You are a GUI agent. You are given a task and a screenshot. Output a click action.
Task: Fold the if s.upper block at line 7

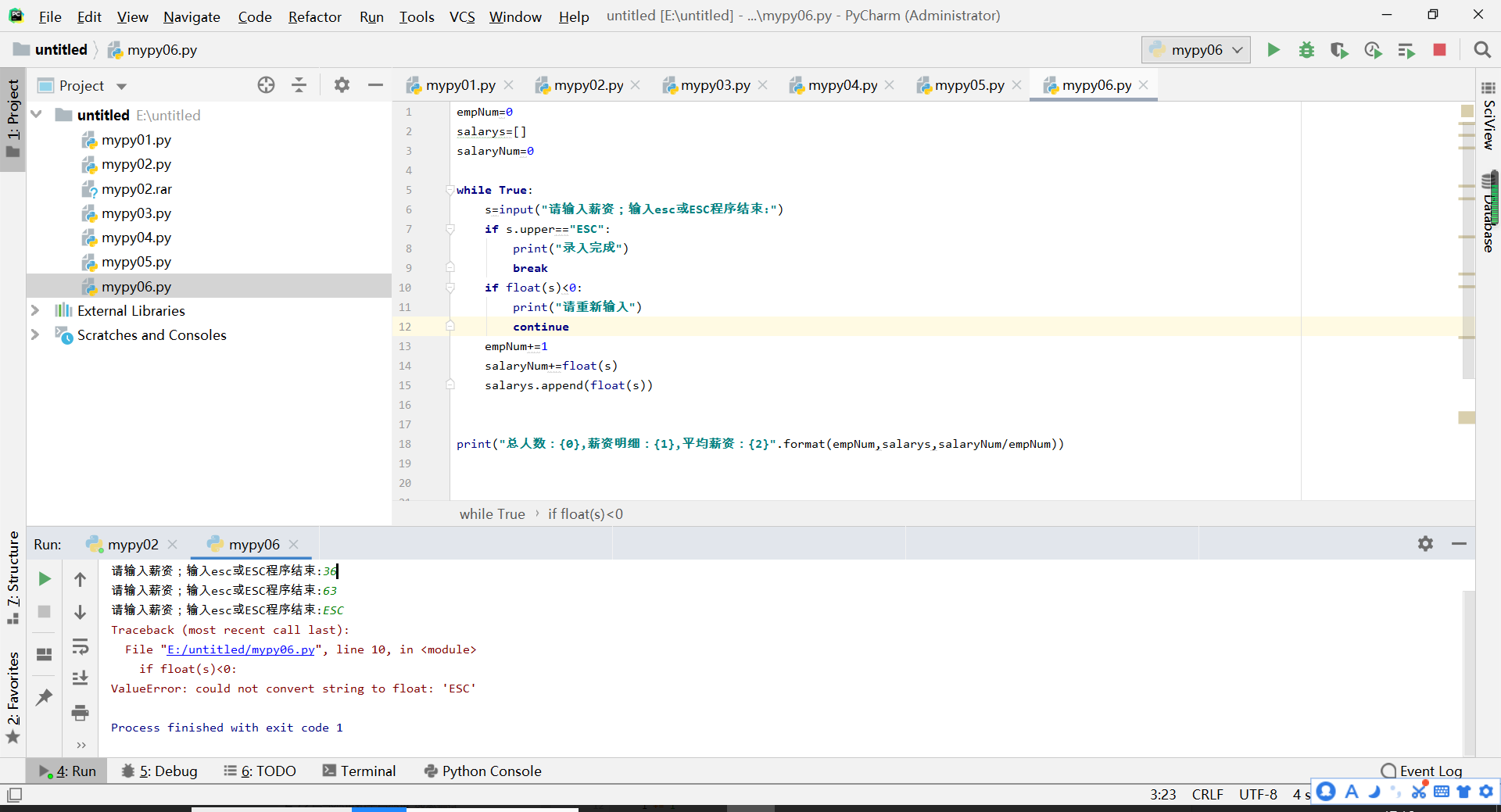pyautogui.click(x=450, y=229)
